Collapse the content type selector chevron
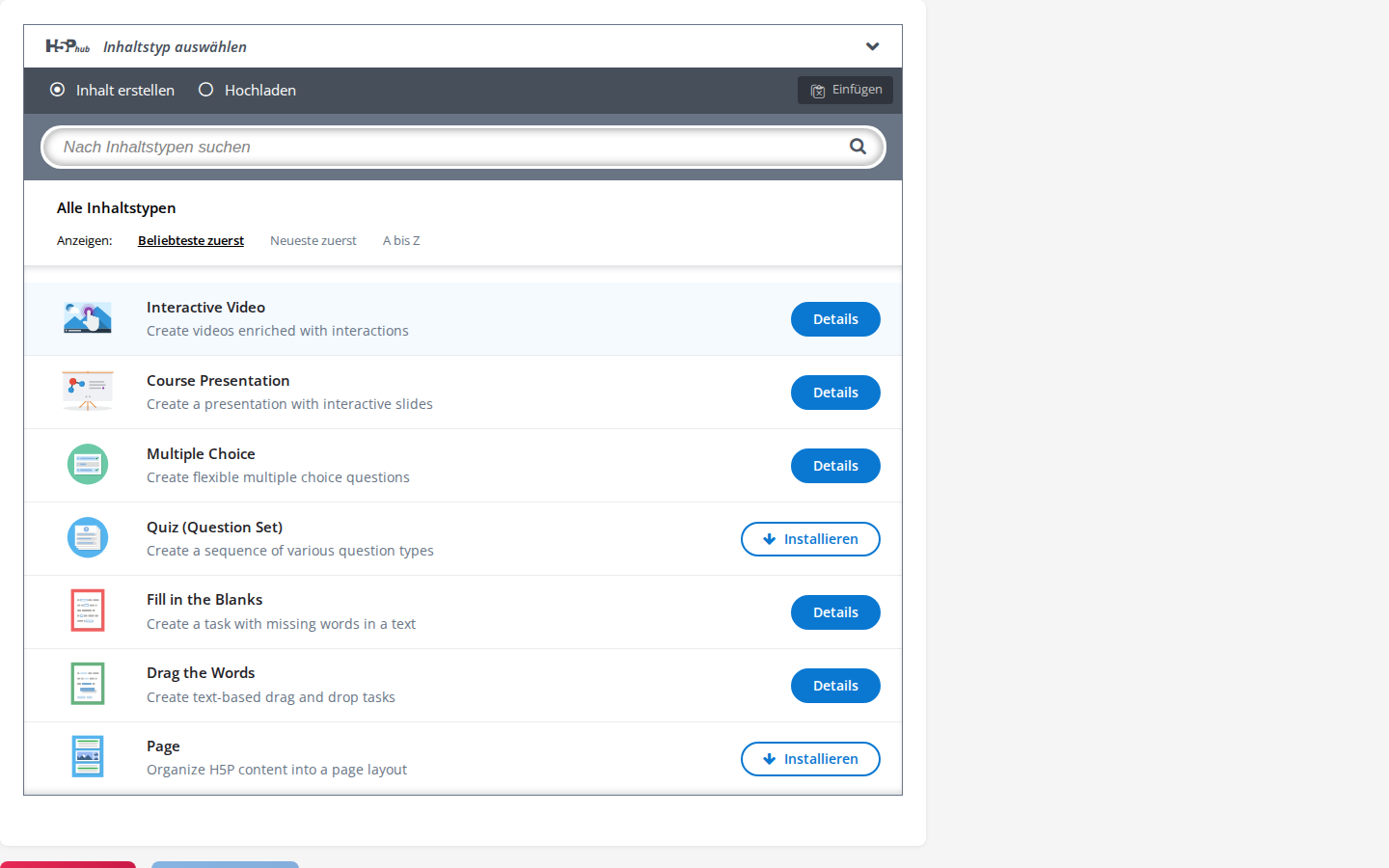 point(872,46)
